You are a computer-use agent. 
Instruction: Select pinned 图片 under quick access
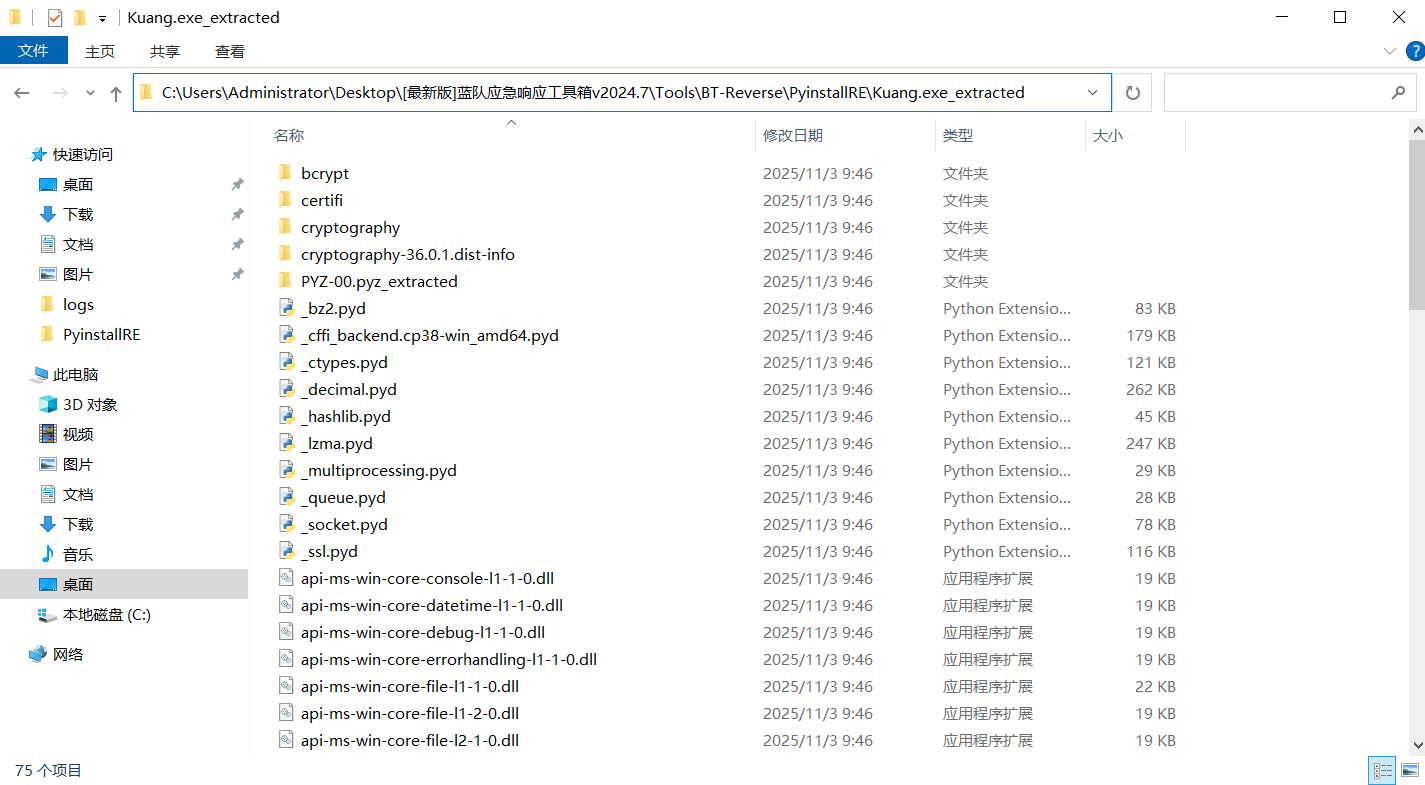(x=77, y=274)
